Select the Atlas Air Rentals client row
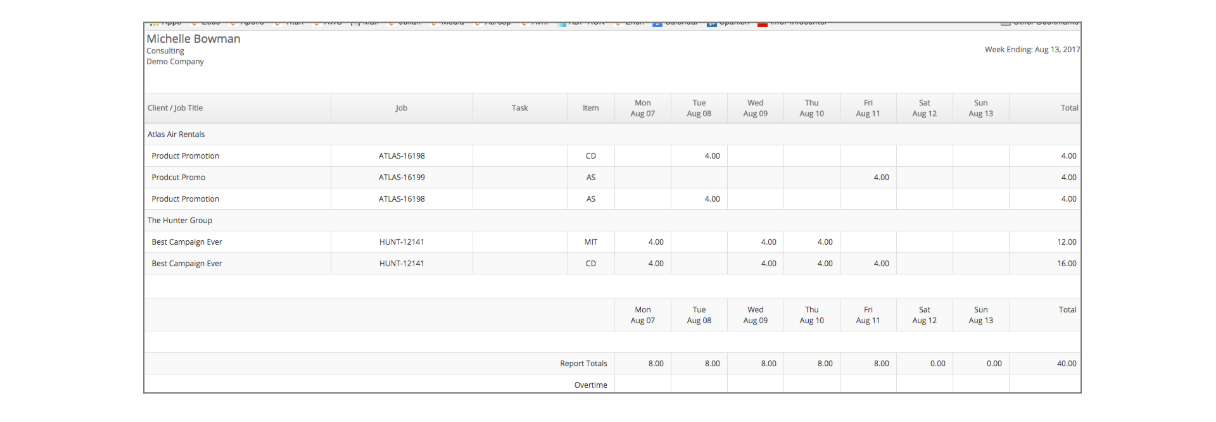The height and width of the screenshot is (422, 1216). [x=176, y=134]
